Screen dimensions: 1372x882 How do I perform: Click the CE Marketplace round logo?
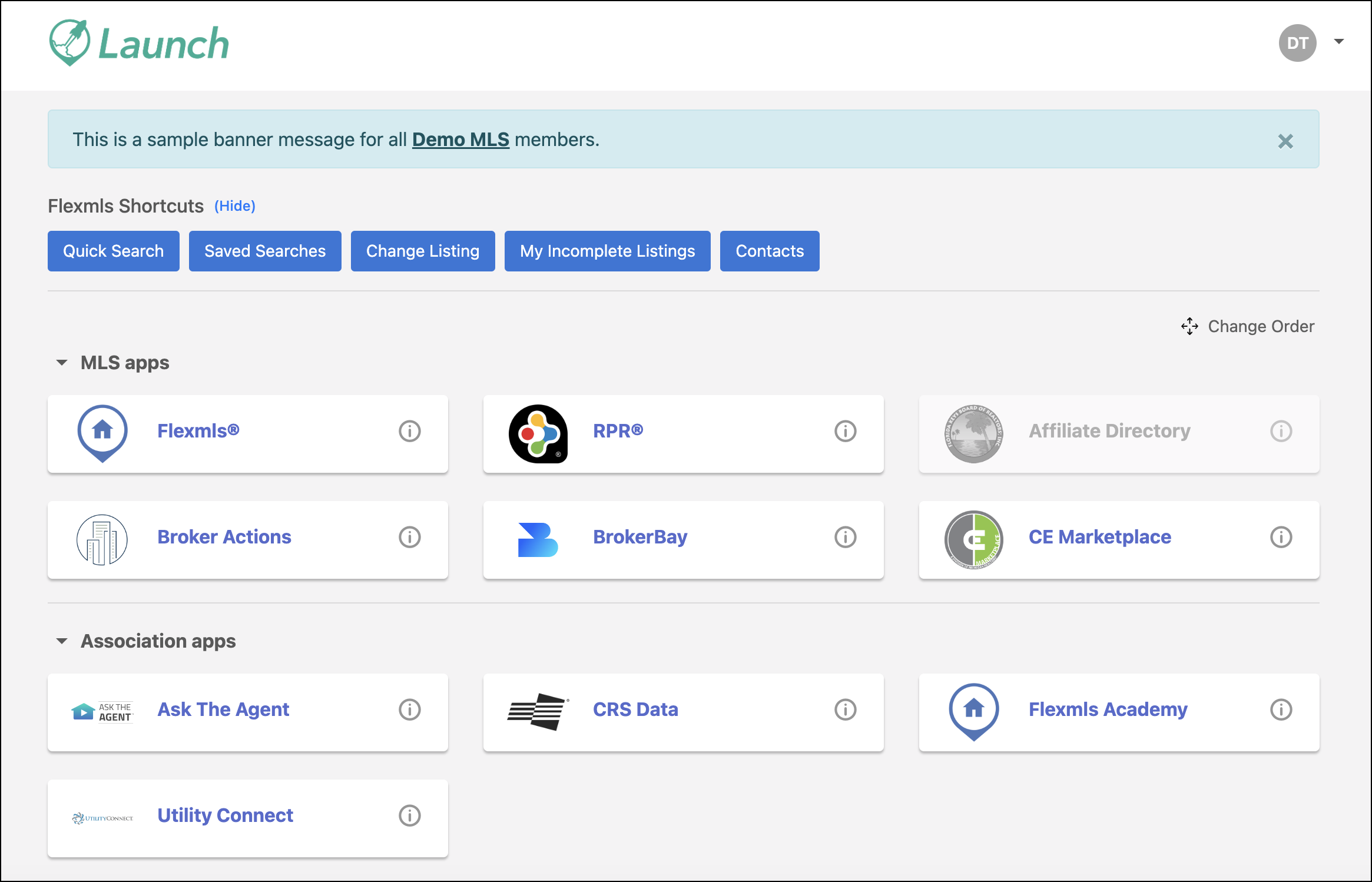[974, 540]
